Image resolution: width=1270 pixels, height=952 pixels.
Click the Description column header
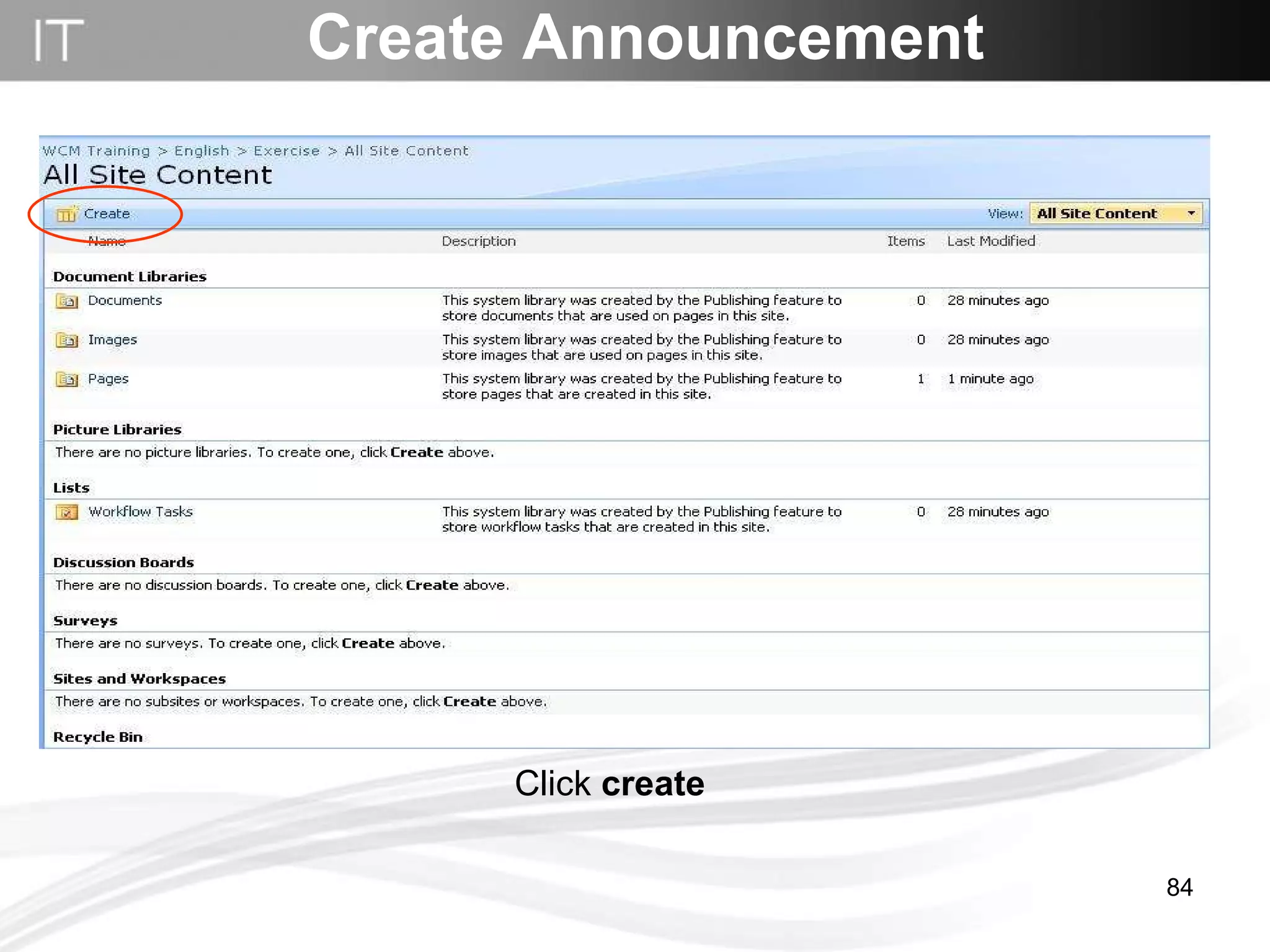(x=479, y=241)
